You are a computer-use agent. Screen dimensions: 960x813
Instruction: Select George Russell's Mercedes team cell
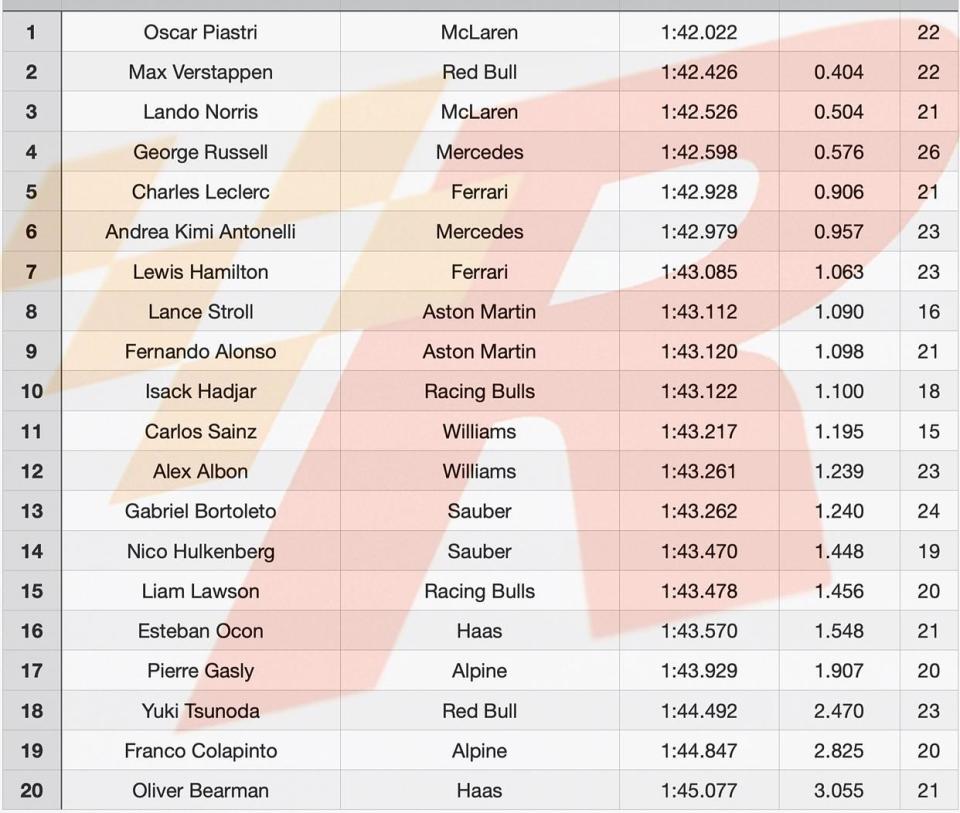tap(479, 152)
